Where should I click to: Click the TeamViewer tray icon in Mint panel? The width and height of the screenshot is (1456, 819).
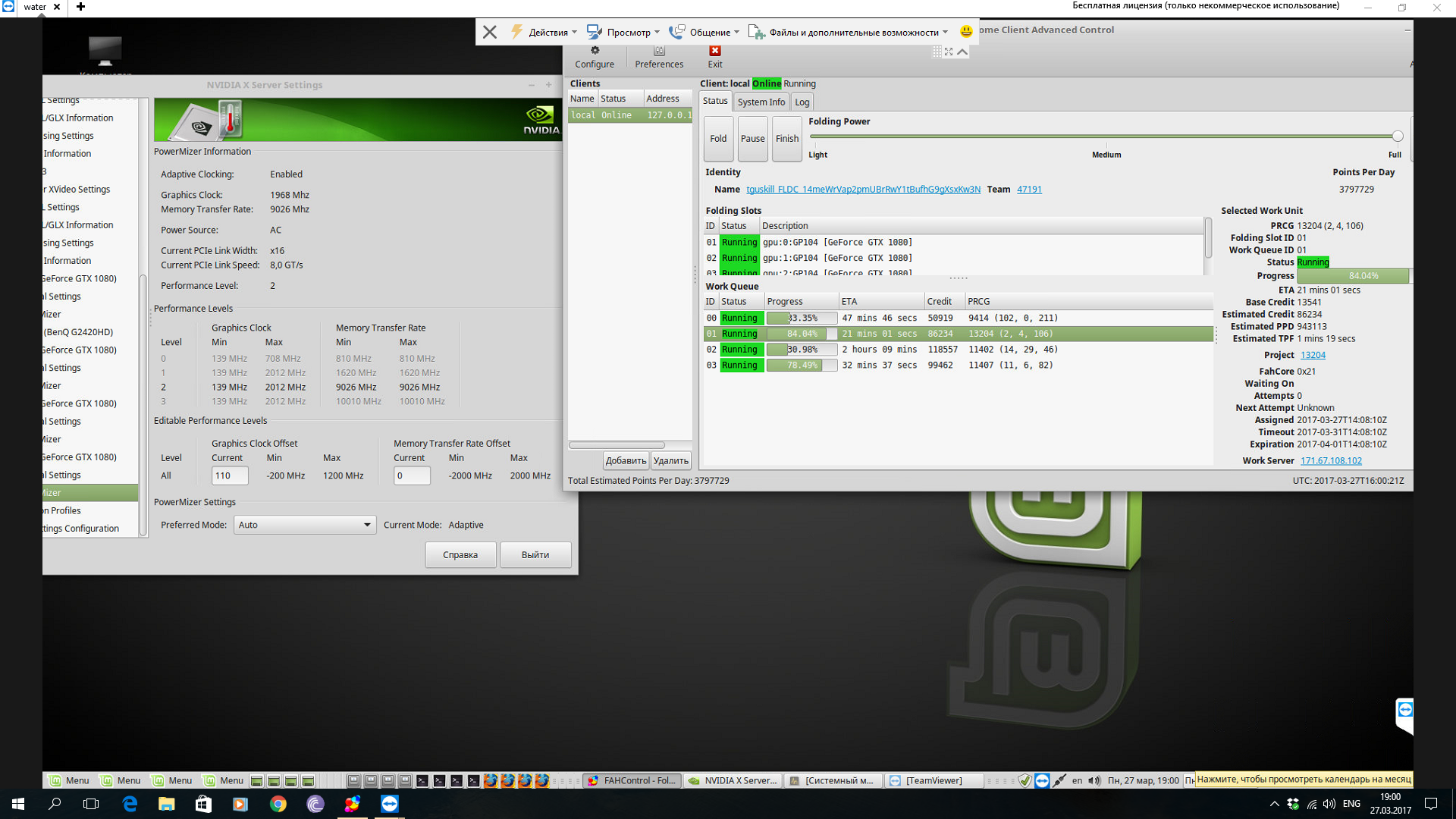coord(1042,780)
